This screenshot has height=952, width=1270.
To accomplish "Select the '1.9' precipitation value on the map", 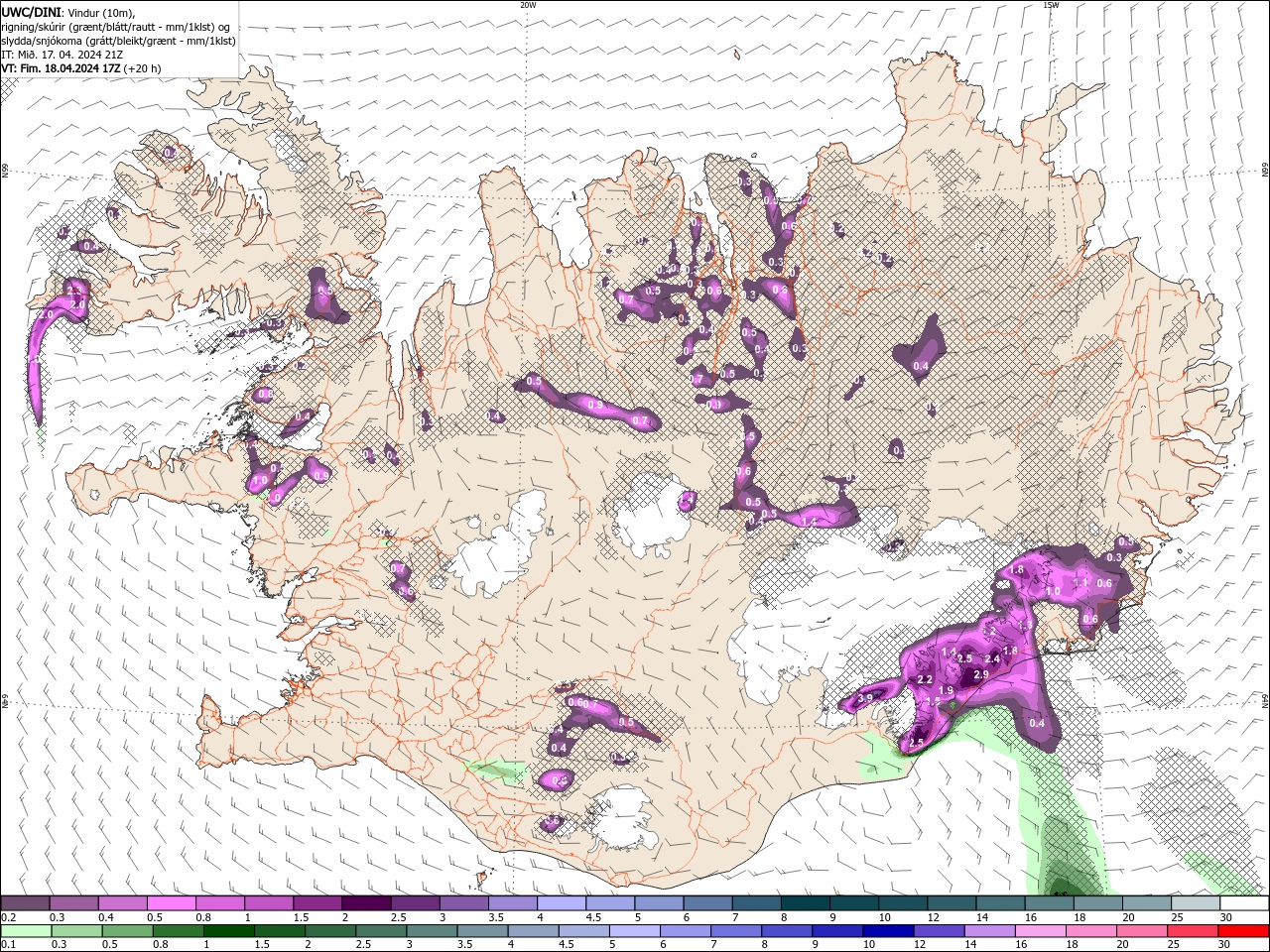I will click(x=946, y=691).
